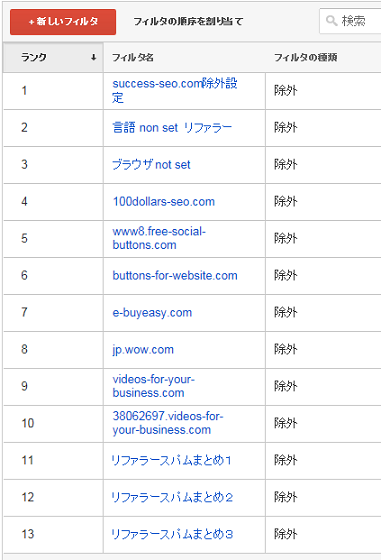Click the search magnifier icon
Screen dimensions: 381x560
click(x=331, y=21)
